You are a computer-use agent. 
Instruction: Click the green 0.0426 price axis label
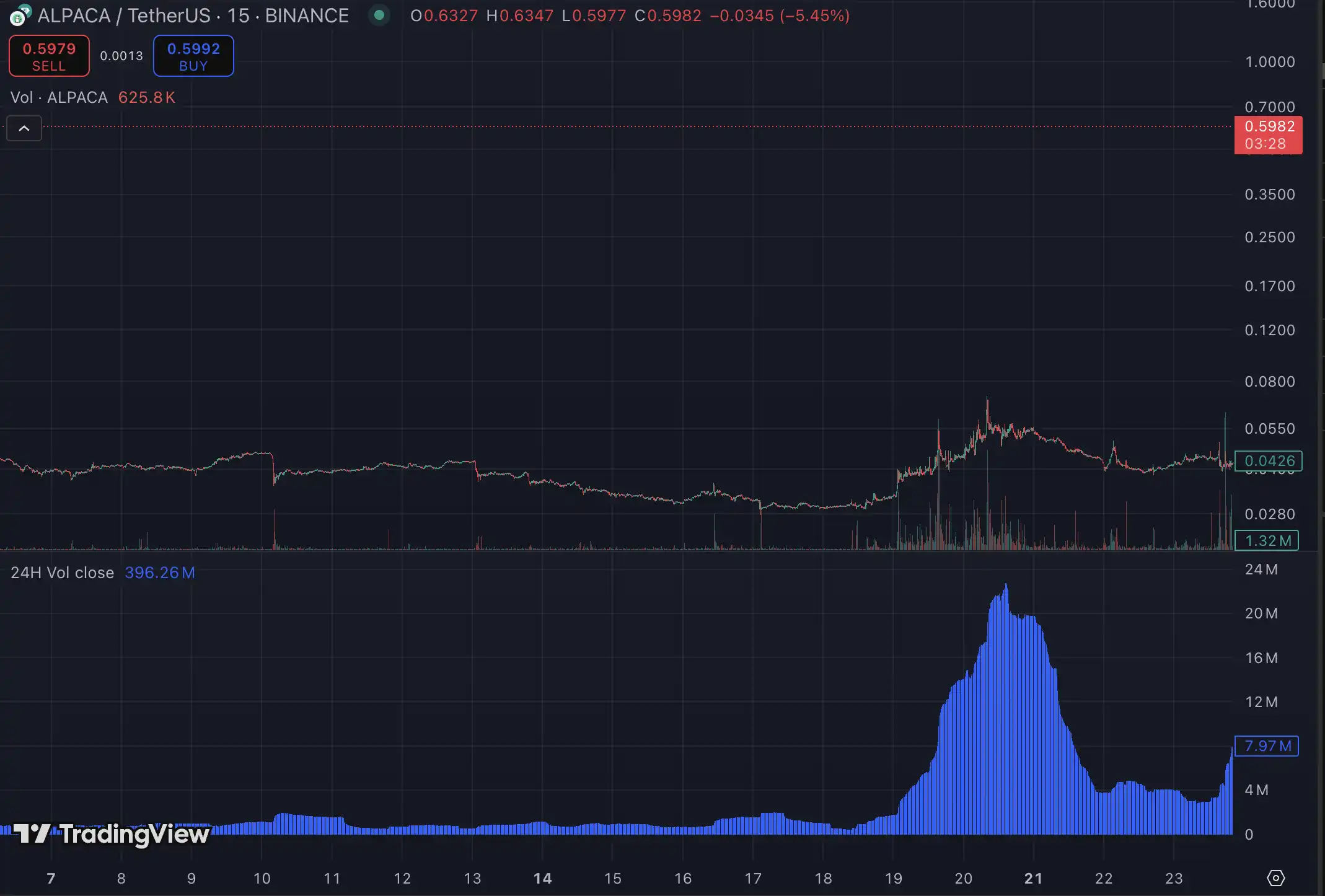1268,461
